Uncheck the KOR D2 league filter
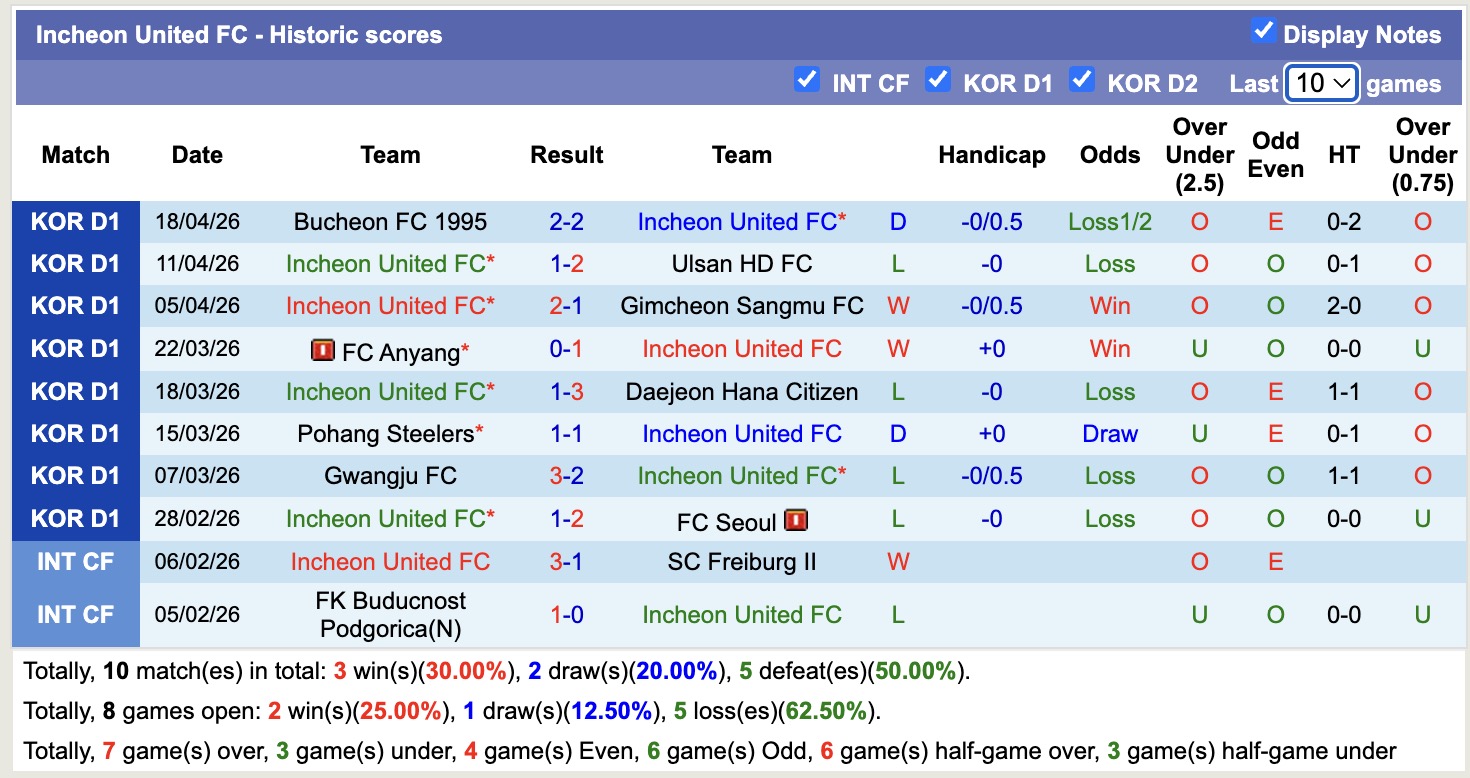The image size is (1470, 778). pos(1082,80)
